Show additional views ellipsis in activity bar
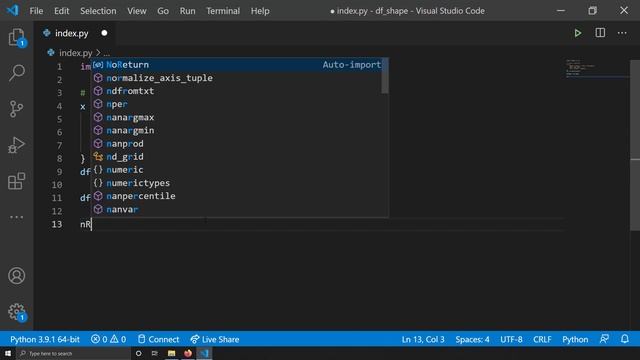This screenshot has width=640, height=360. pyautogui.click(x=16, y=217)
